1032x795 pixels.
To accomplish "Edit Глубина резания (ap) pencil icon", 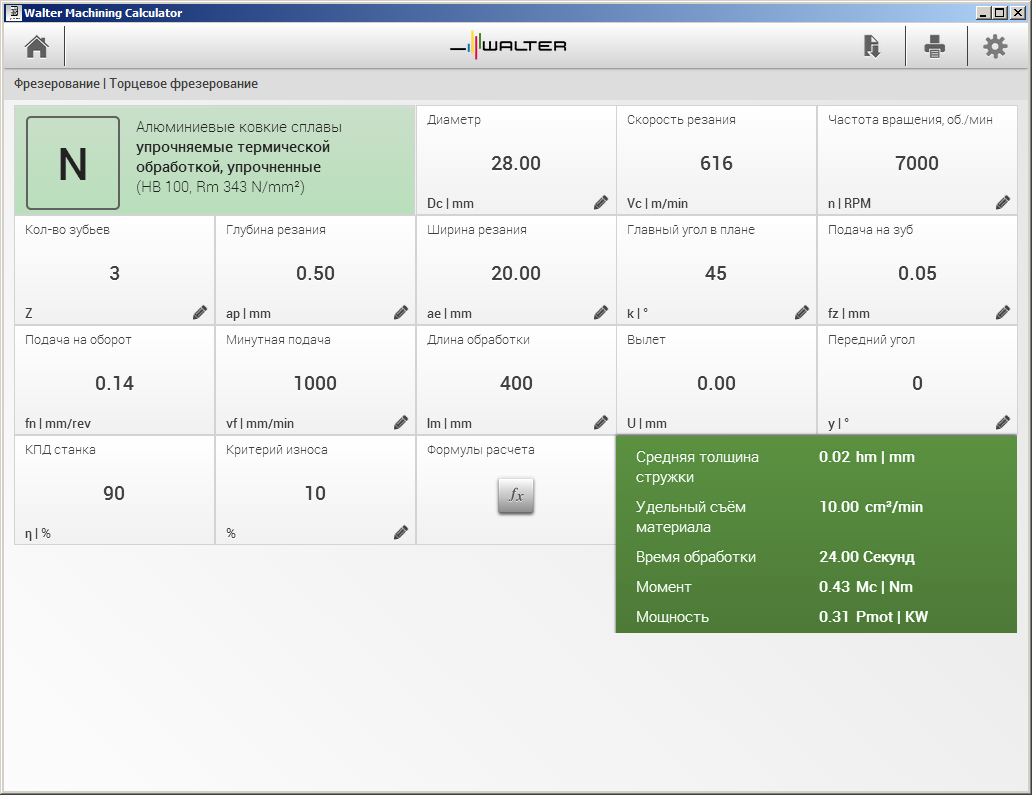I will (x=401, y=313).
